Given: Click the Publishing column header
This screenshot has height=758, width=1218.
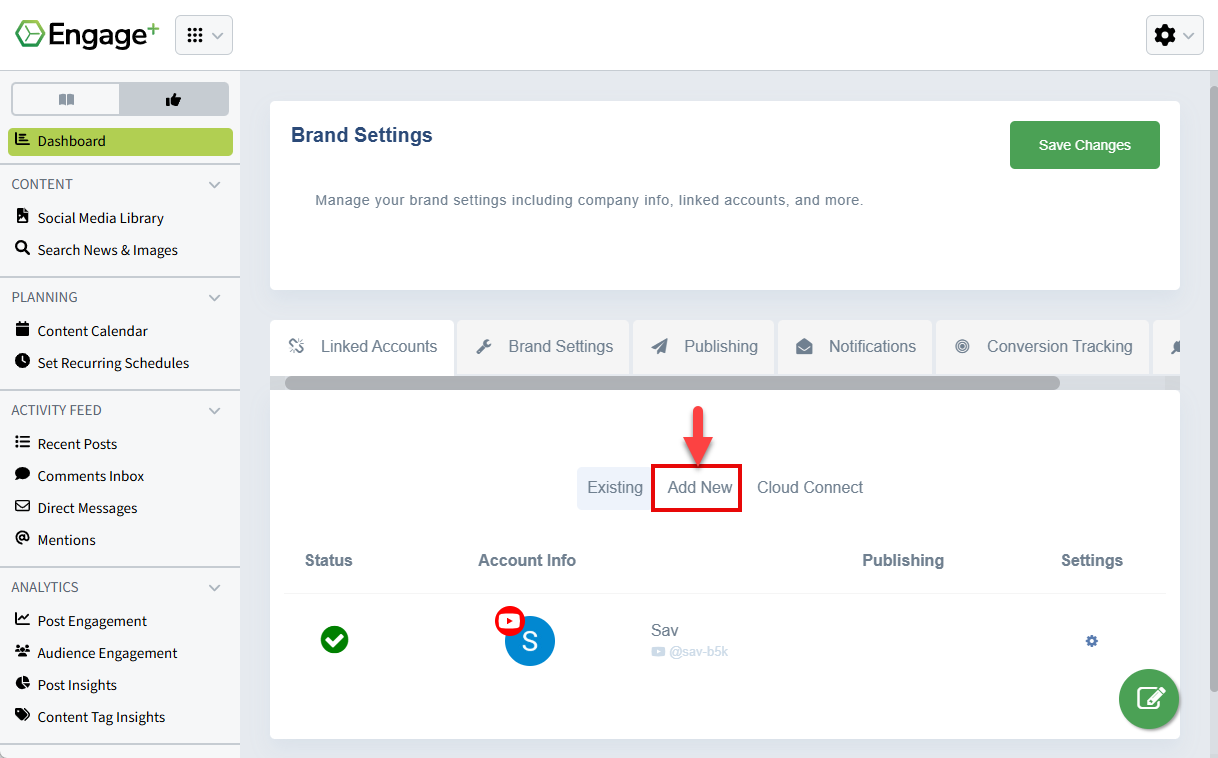Looking at the screenshot, I should [x=903, y=561].
